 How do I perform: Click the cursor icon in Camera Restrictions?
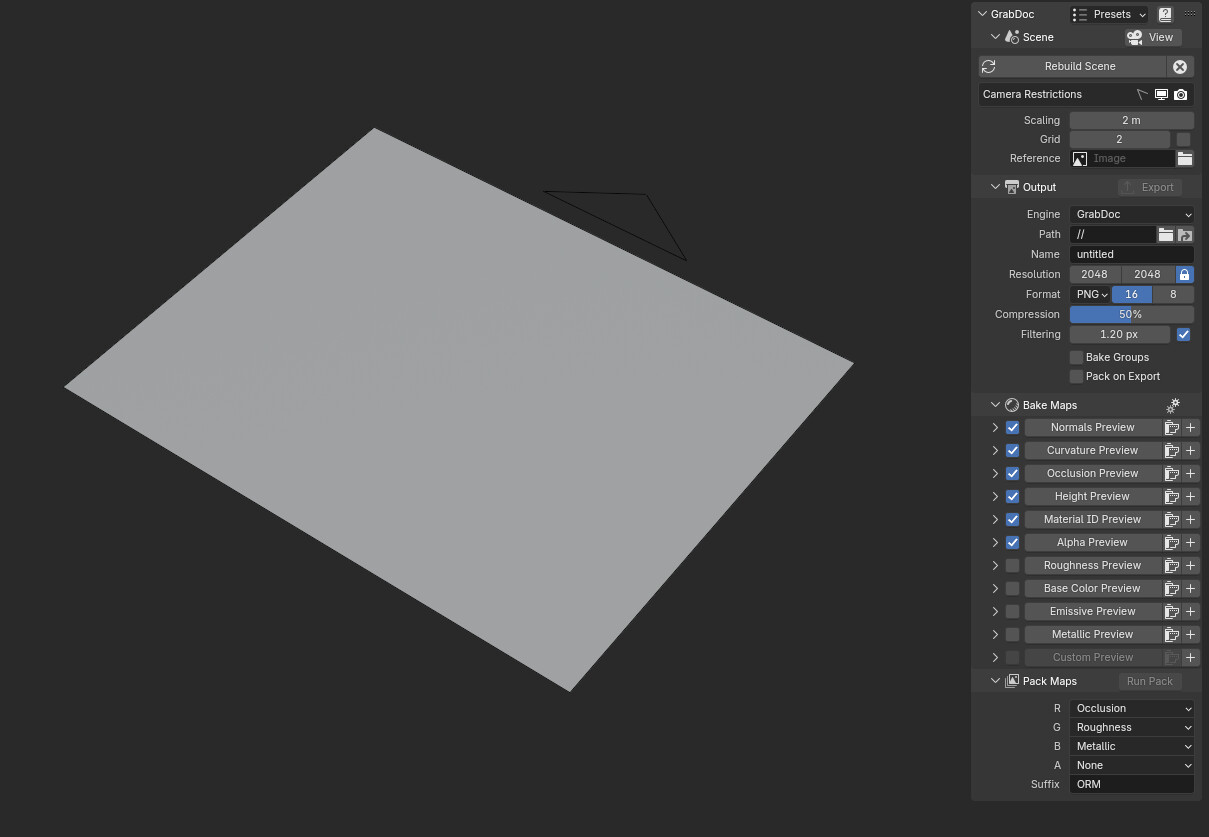point(1142,94)
